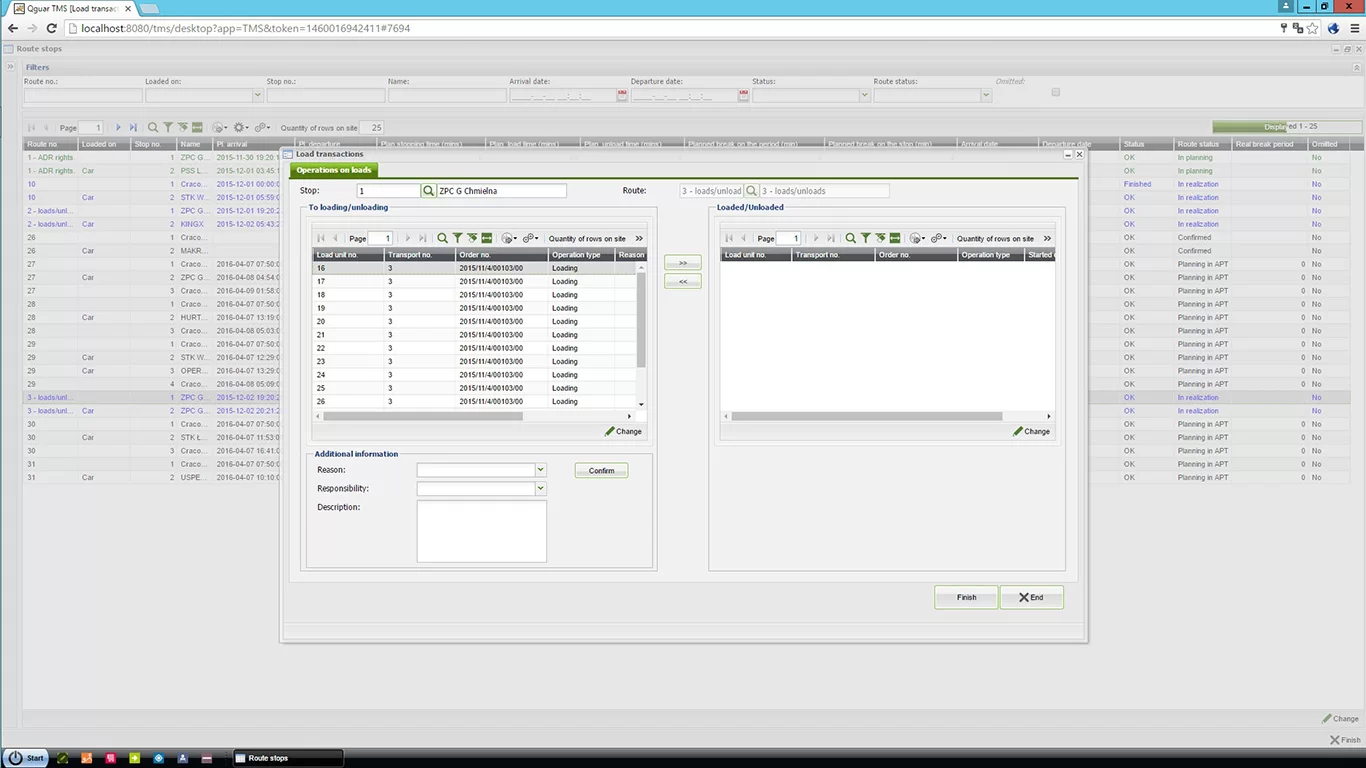Click the Confirm button

click(601, 470)
